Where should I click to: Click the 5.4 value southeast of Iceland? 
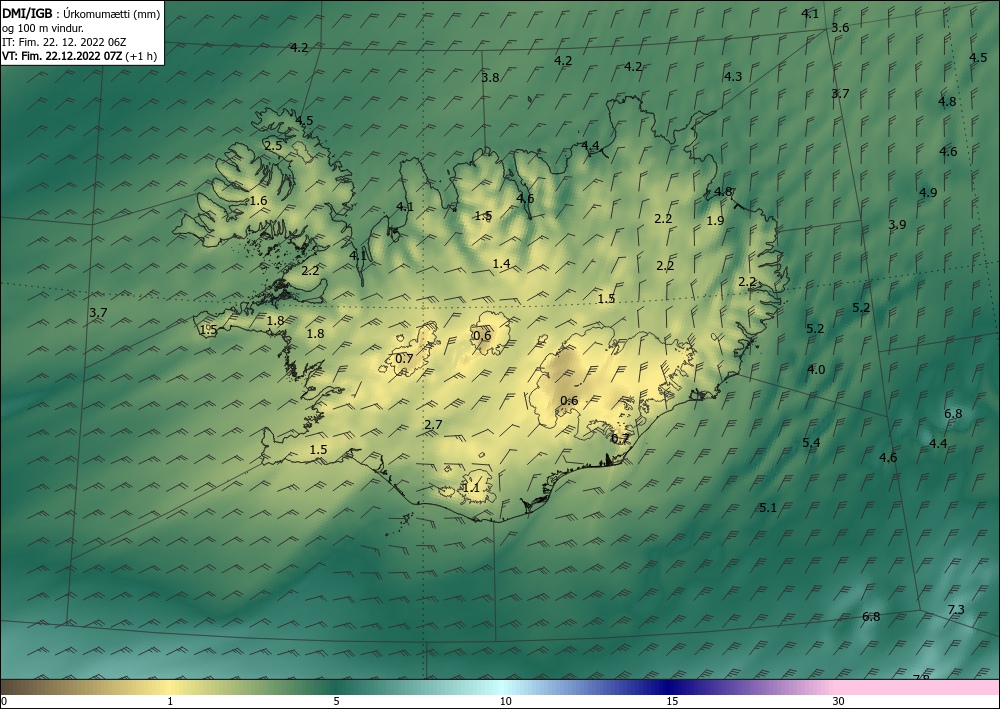[x=811, y=442]
